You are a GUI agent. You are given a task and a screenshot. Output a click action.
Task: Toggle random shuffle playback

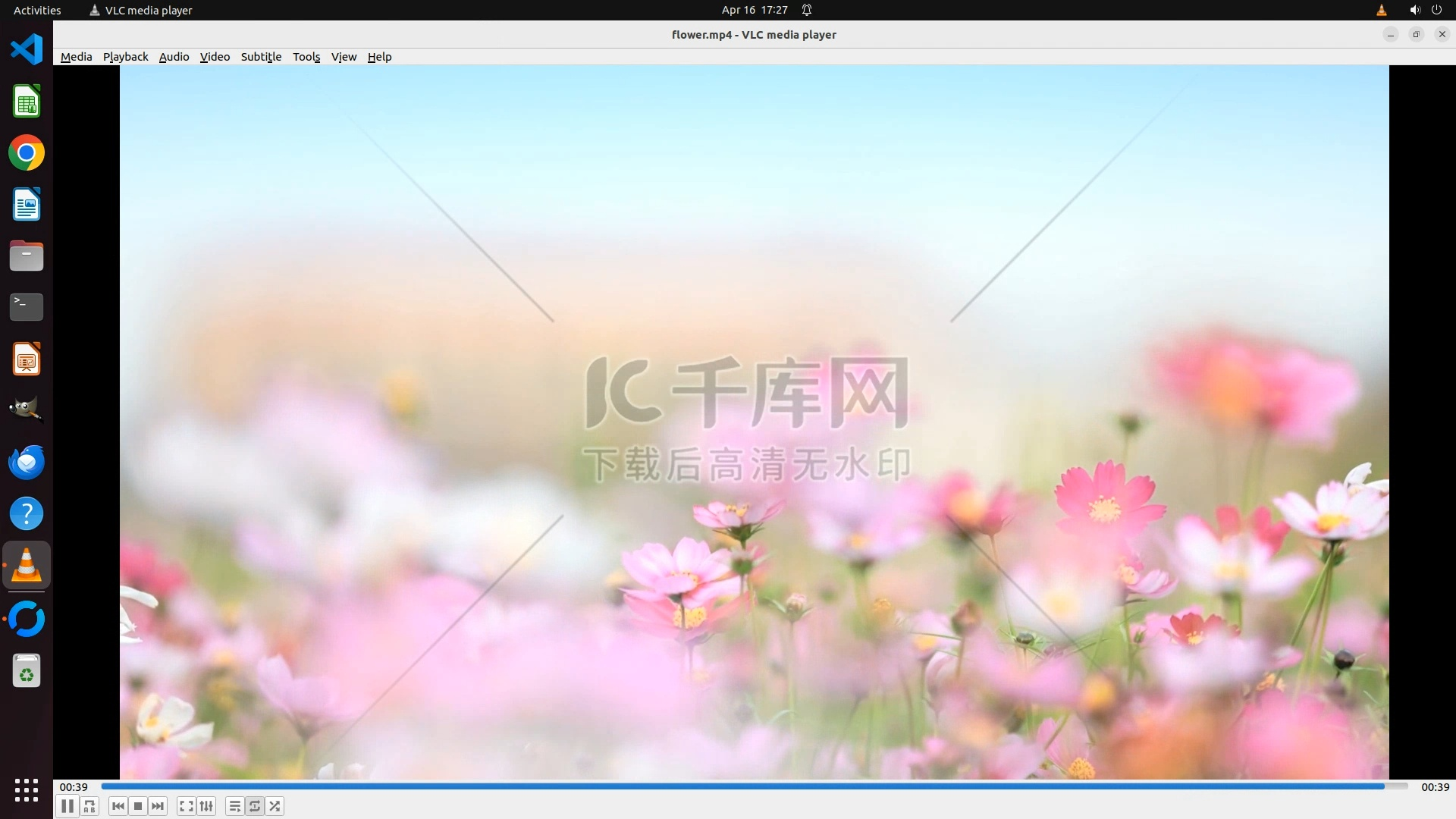(275, 806)
